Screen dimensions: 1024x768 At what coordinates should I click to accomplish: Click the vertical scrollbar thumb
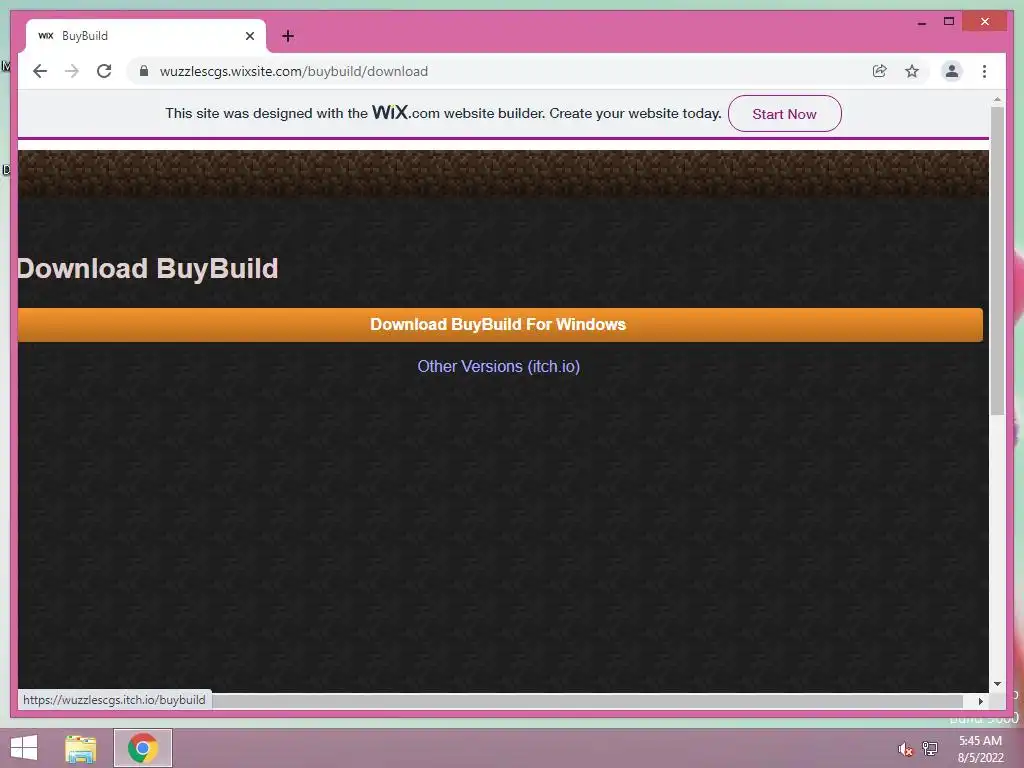(997, 260)
